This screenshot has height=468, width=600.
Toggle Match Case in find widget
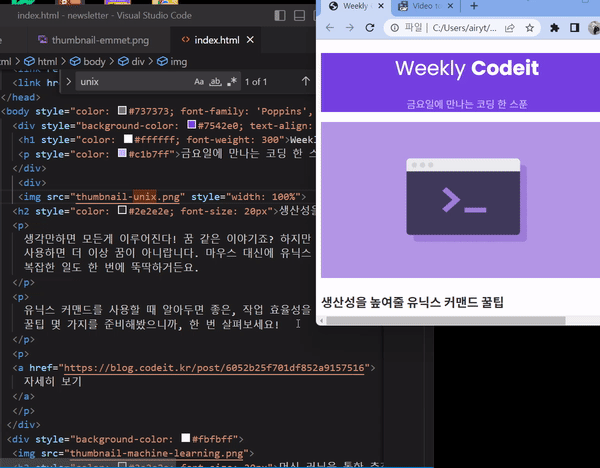tap(199, 82)
